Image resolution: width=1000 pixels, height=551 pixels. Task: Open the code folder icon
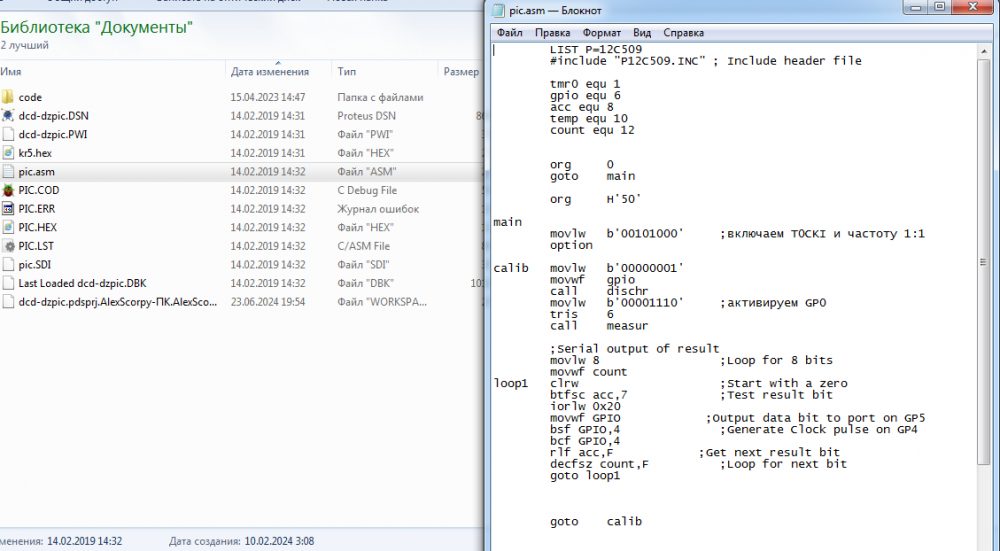tap(9, 97)
